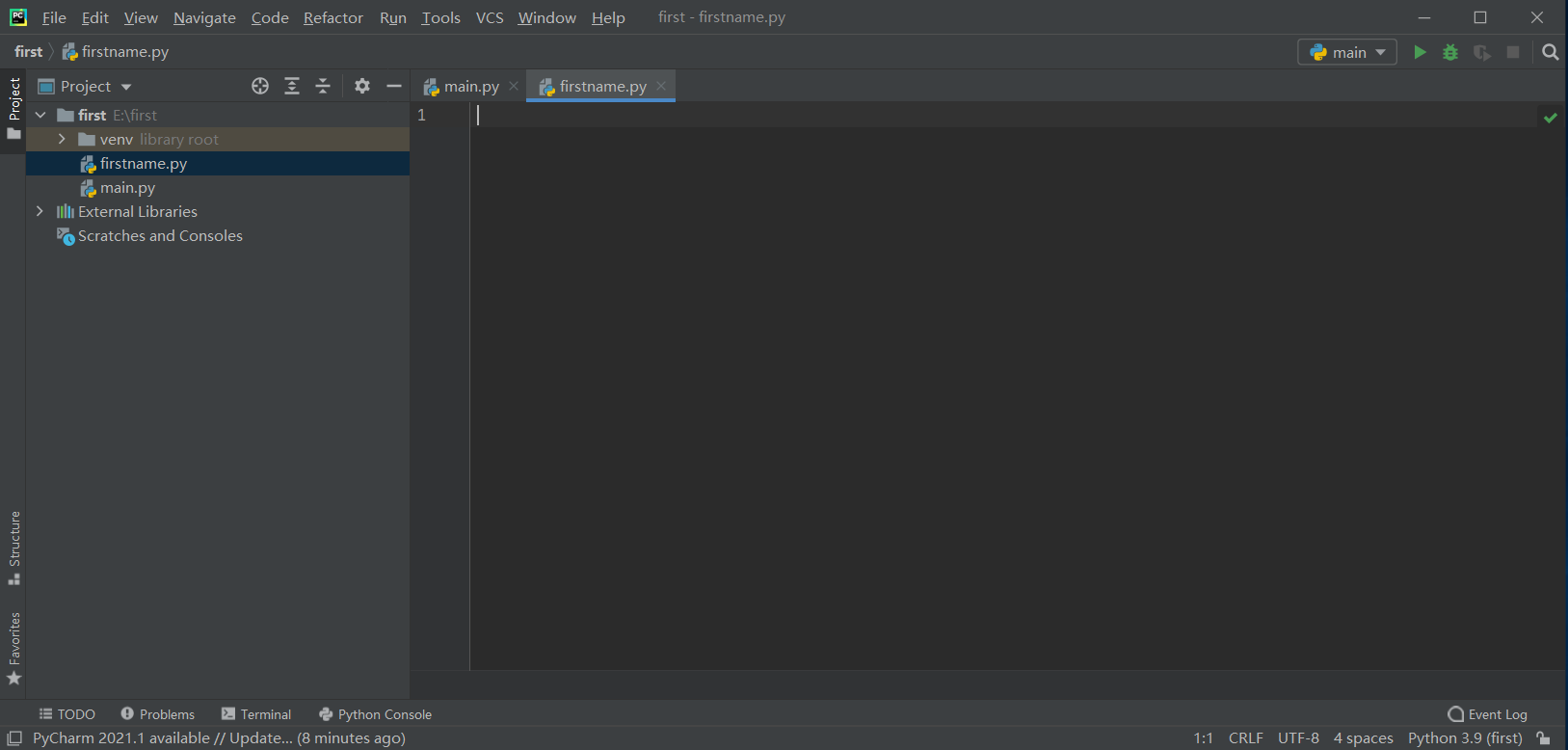
Task: Open the main run configuration dropdown
Action: [1347, 52]
